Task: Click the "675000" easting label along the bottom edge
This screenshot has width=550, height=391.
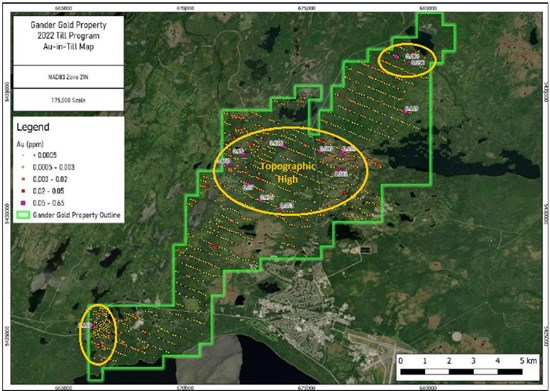Action: 306,388
